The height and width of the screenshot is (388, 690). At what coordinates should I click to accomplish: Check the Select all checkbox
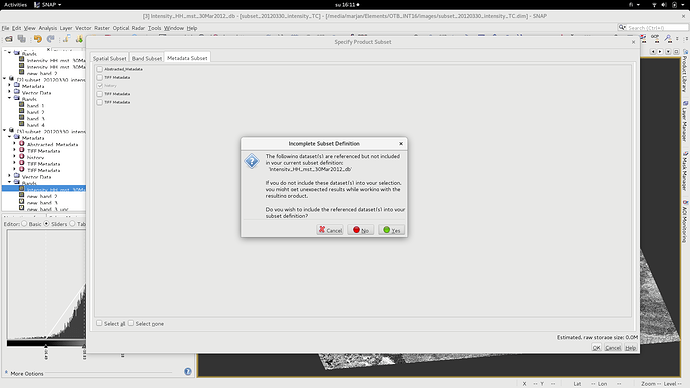pos(99,323)
